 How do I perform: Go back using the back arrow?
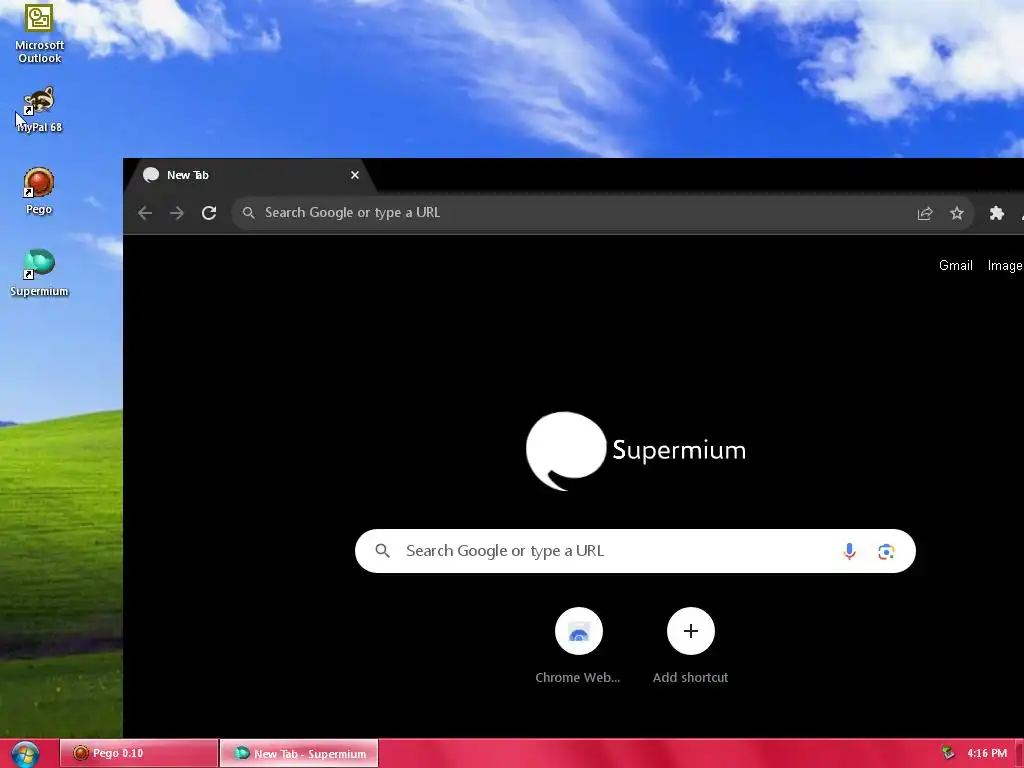[x=145, y=213]
